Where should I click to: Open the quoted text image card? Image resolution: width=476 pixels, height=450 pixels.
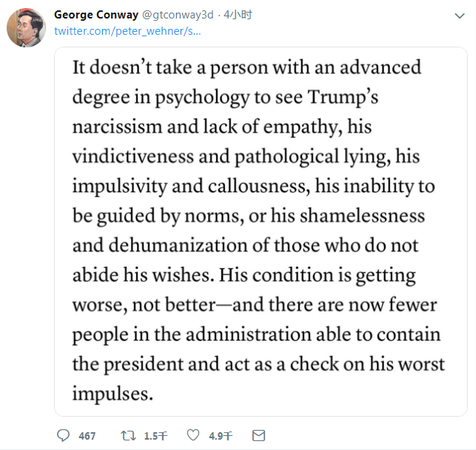tap(261, 231)
